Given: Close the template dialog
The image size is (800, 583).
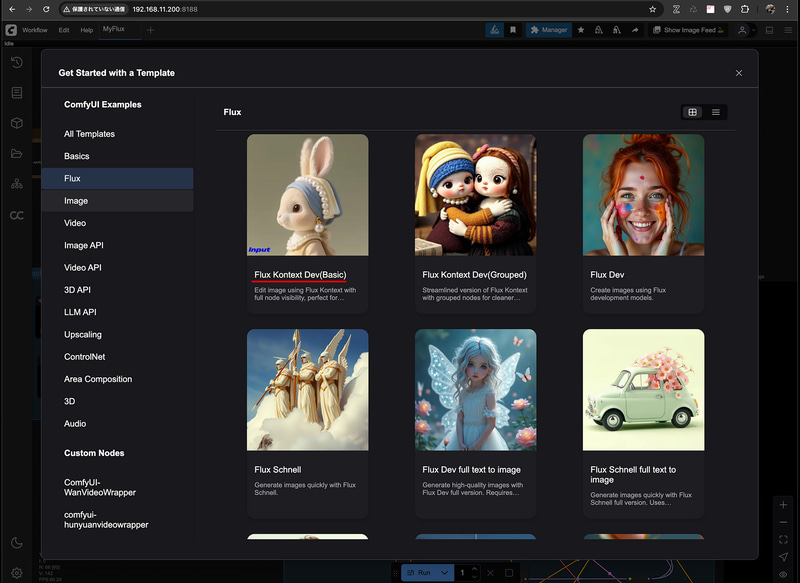Looking at the screenshot, I should pyautogui.click(x=739, y=73).
